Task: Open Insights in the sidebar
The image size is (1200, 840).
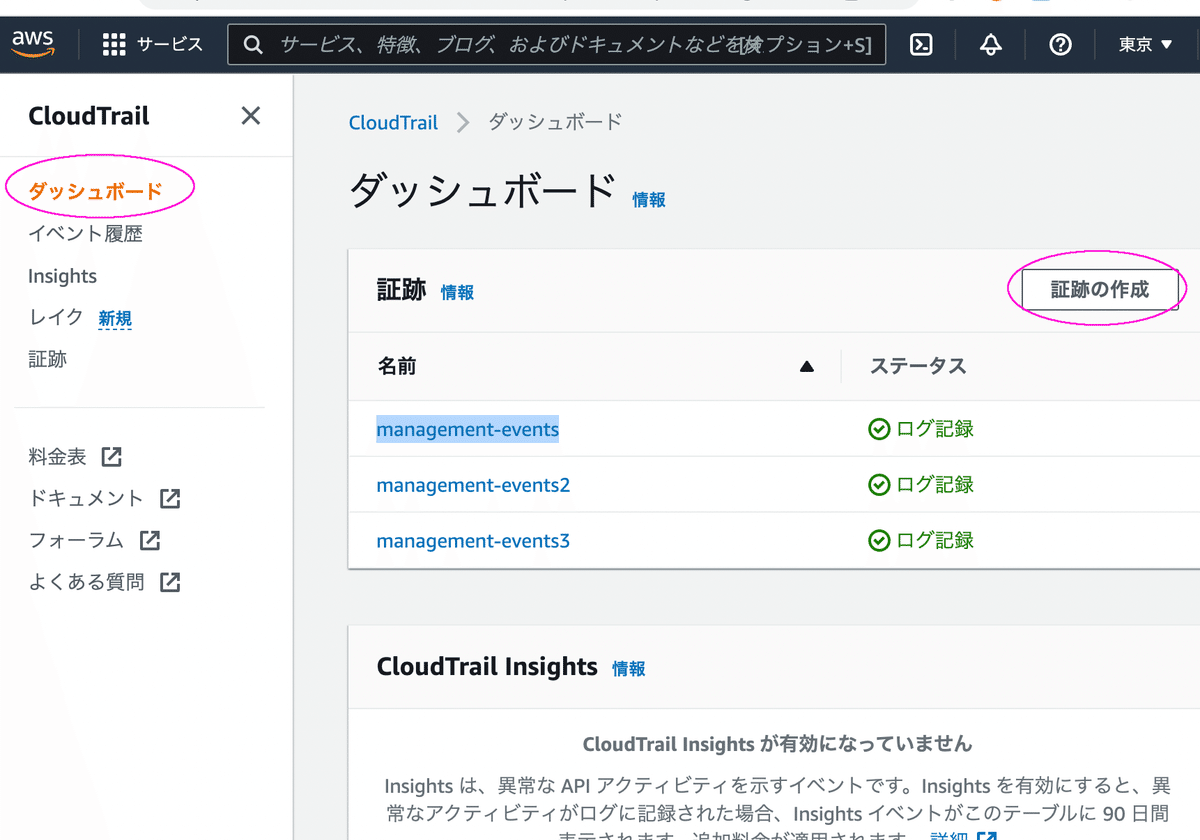Action: [62, 276]
